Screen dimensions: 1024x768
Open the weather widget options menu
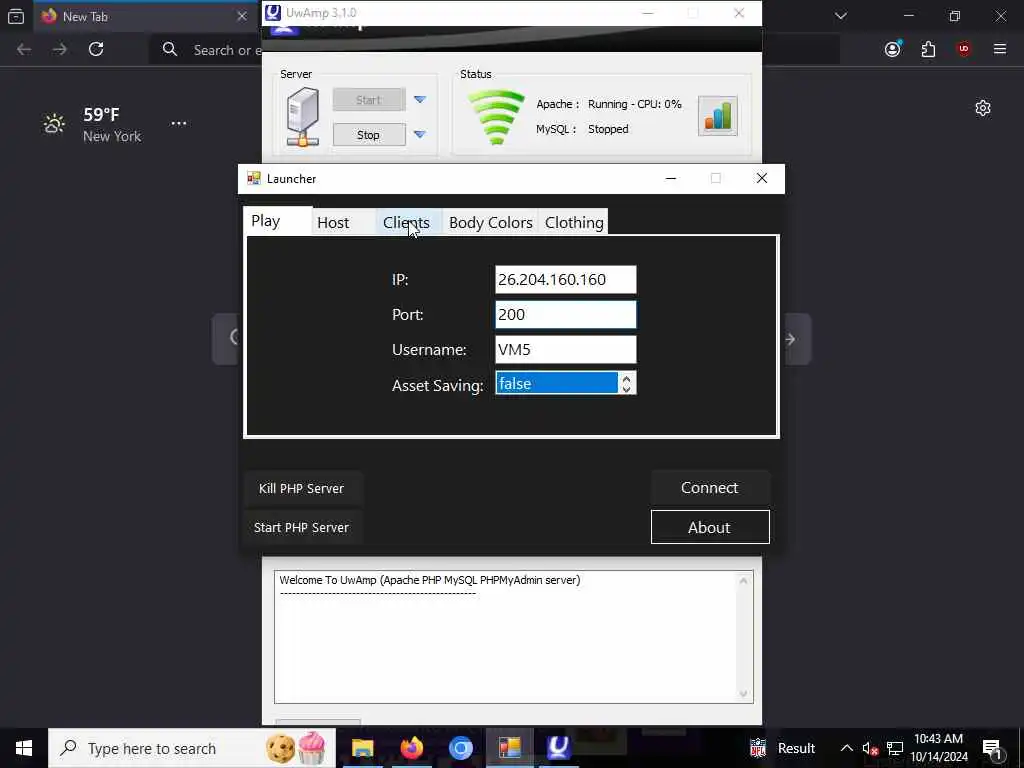point(179,123)
